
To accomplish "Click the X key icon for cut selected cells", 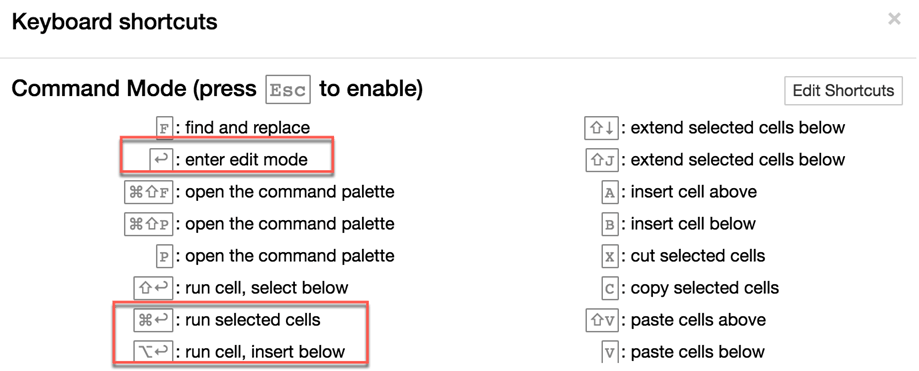I will [x=610, y=256].
